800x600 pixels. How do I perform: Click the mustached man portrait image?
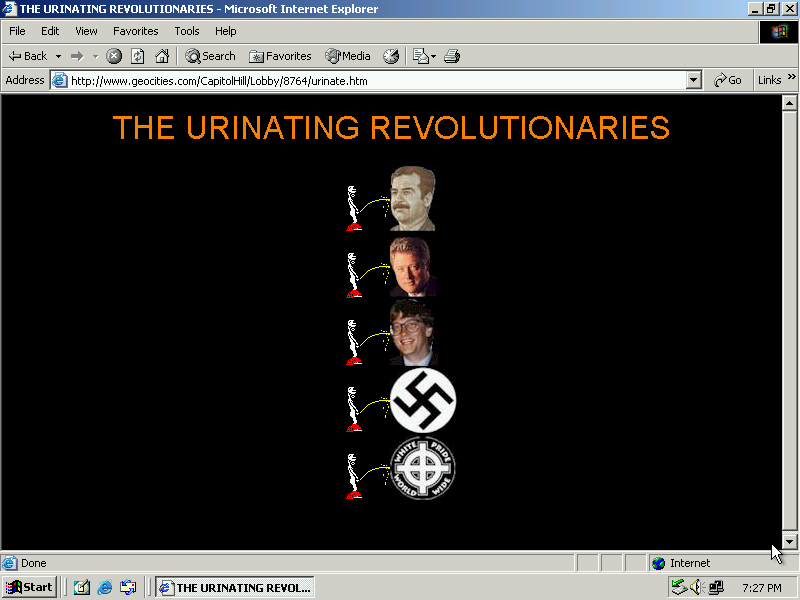(413, 198)
